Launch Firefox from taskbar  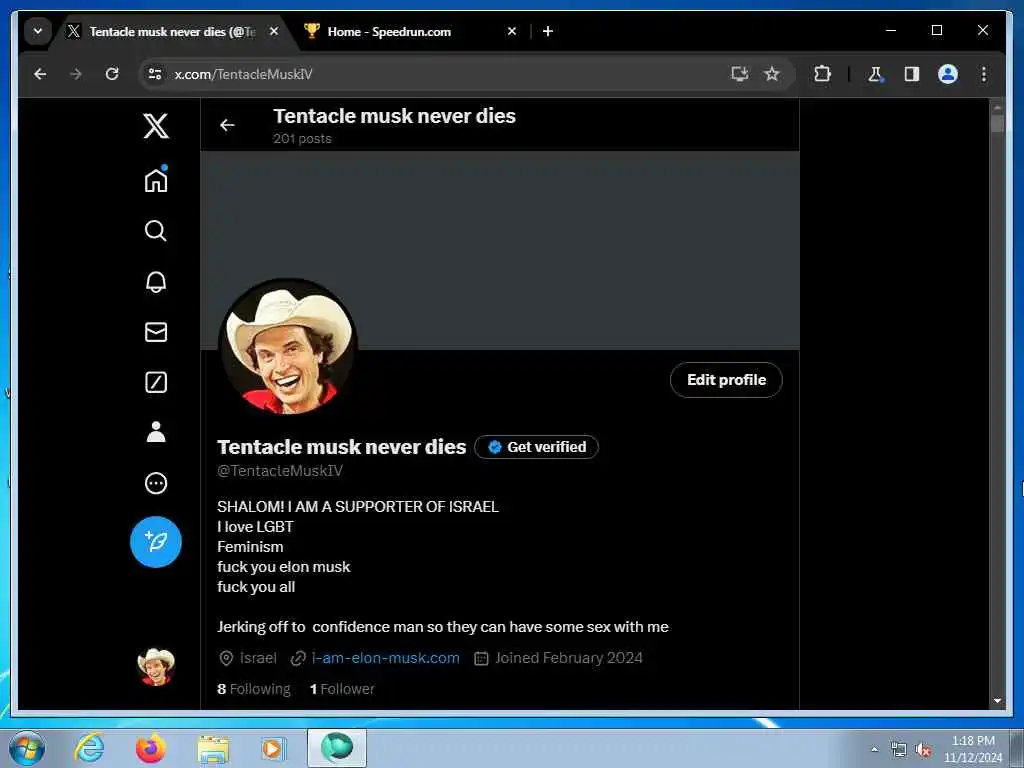click(x=150, y=748)
